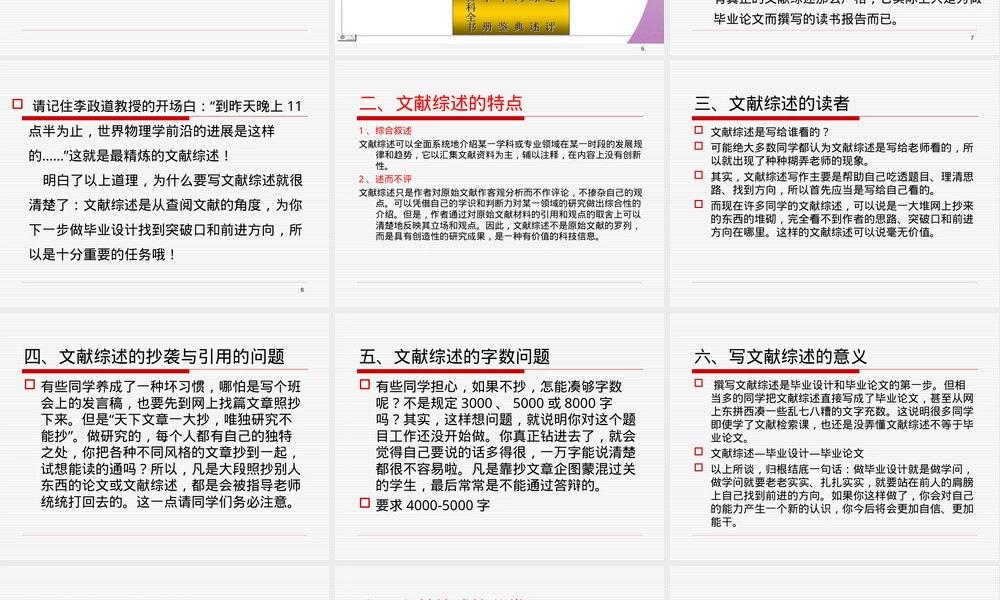
Task: Click the bullet starting '可能绝大多数同学都认为'
Action: click(x=842, y=154)
